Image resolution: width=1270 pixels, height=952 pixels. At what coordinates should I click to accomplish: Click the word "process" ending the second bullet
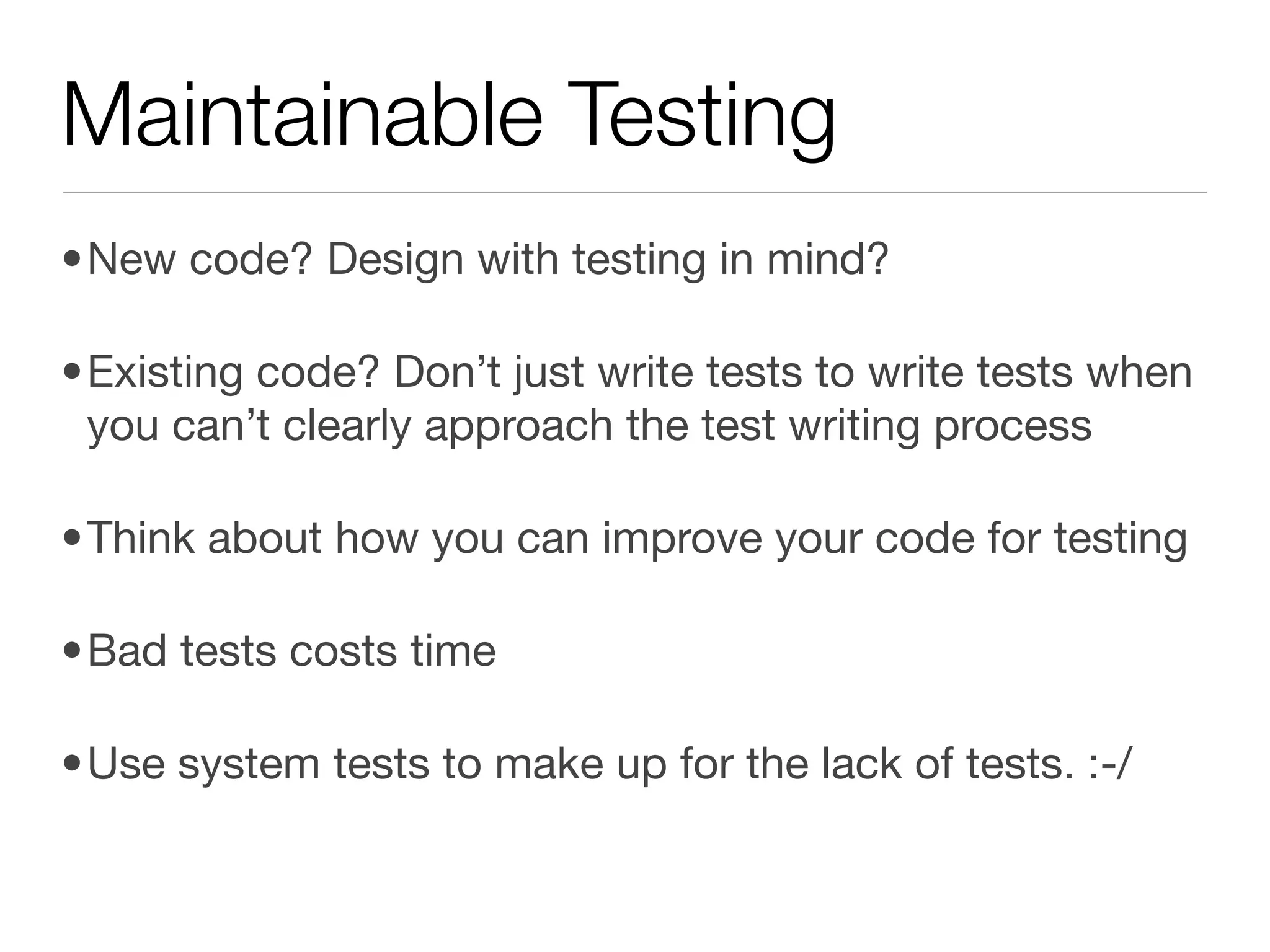tap(1013, 426)
